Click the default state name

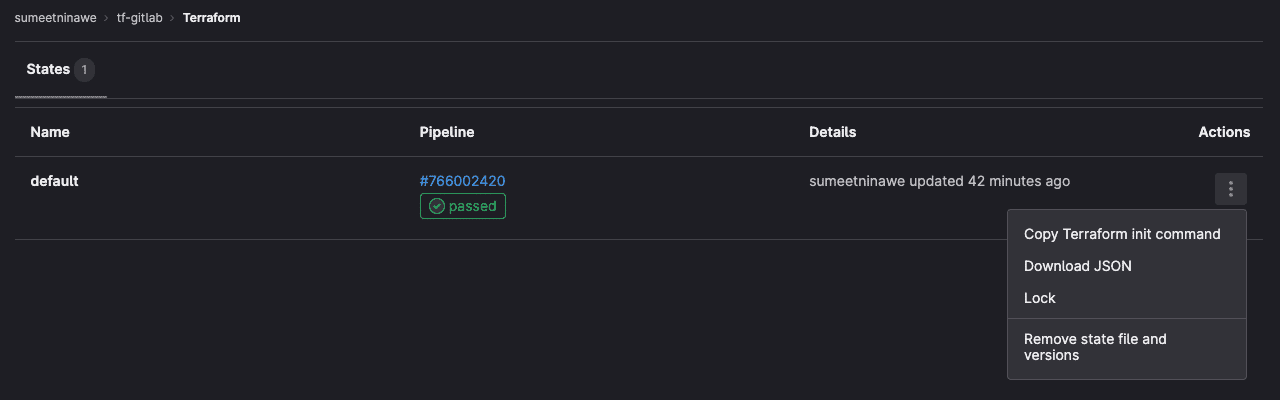coord(54,181)
